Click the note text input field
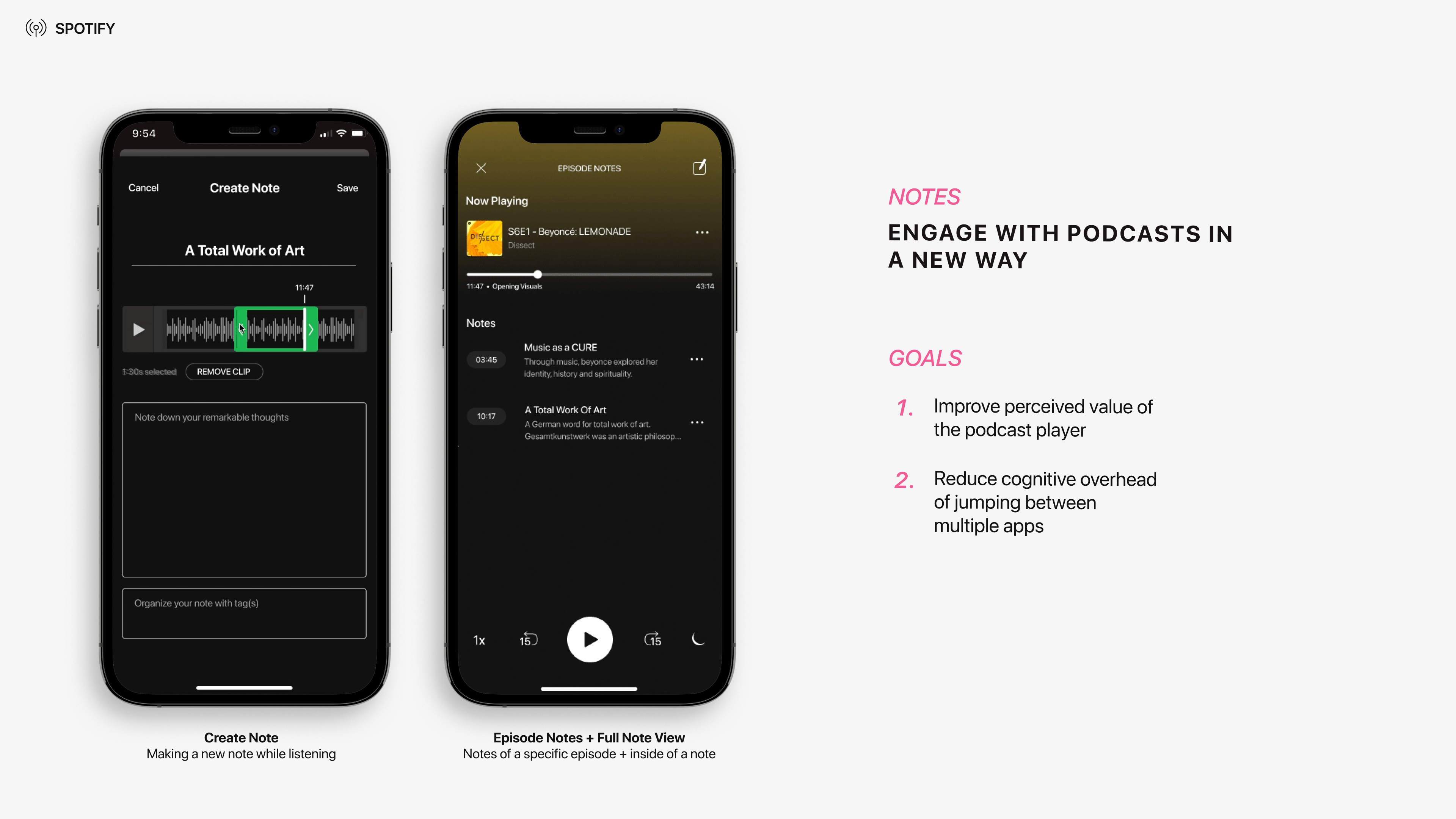Image resolution: width=1456 pixels, height=819 pixels. point(244,489)
